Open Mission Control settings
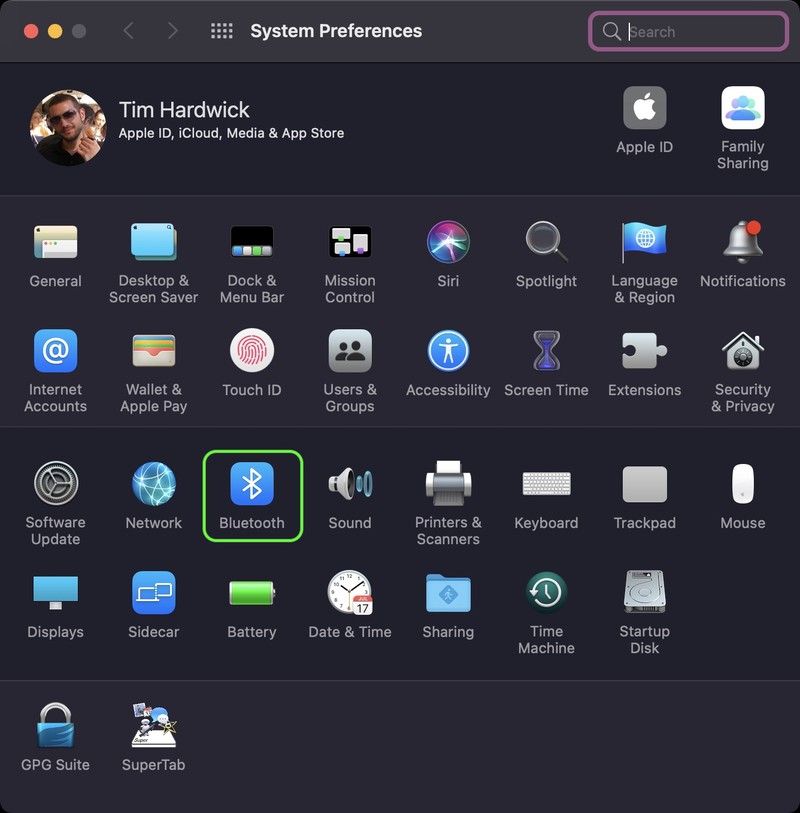The height and width of the screenshot is (813, 800). pyautogui.click(x=350, y=243)
